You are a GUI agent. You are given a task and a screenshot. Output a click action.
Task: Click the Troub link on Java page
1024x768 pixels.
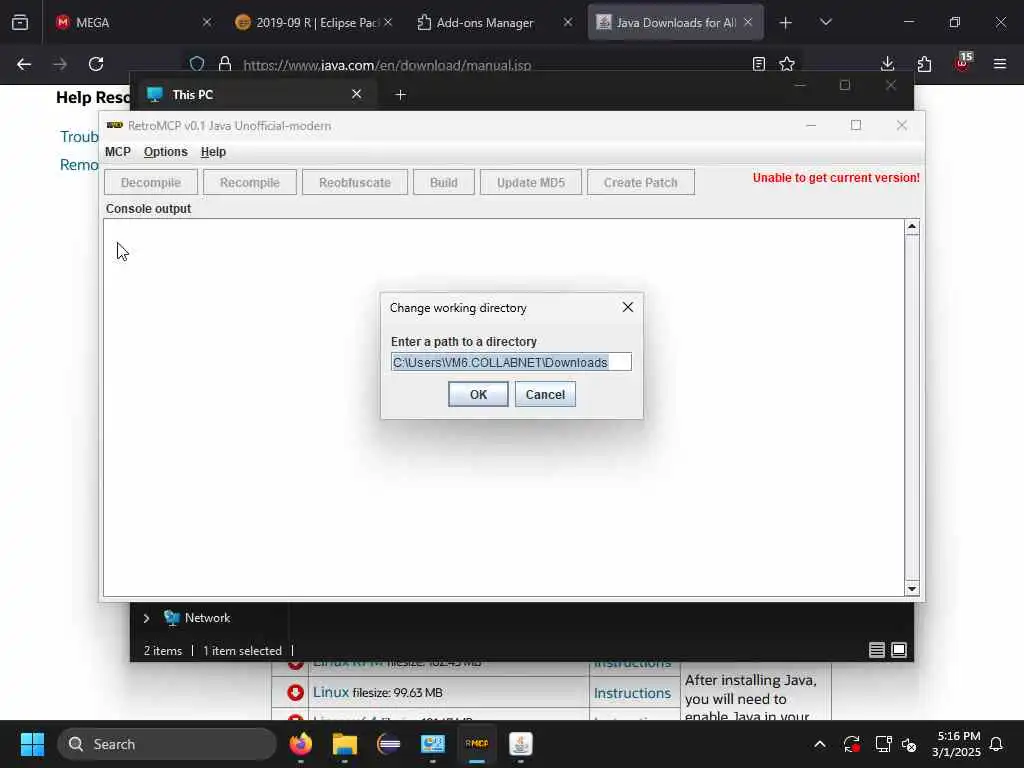click(x=79, y=136)
